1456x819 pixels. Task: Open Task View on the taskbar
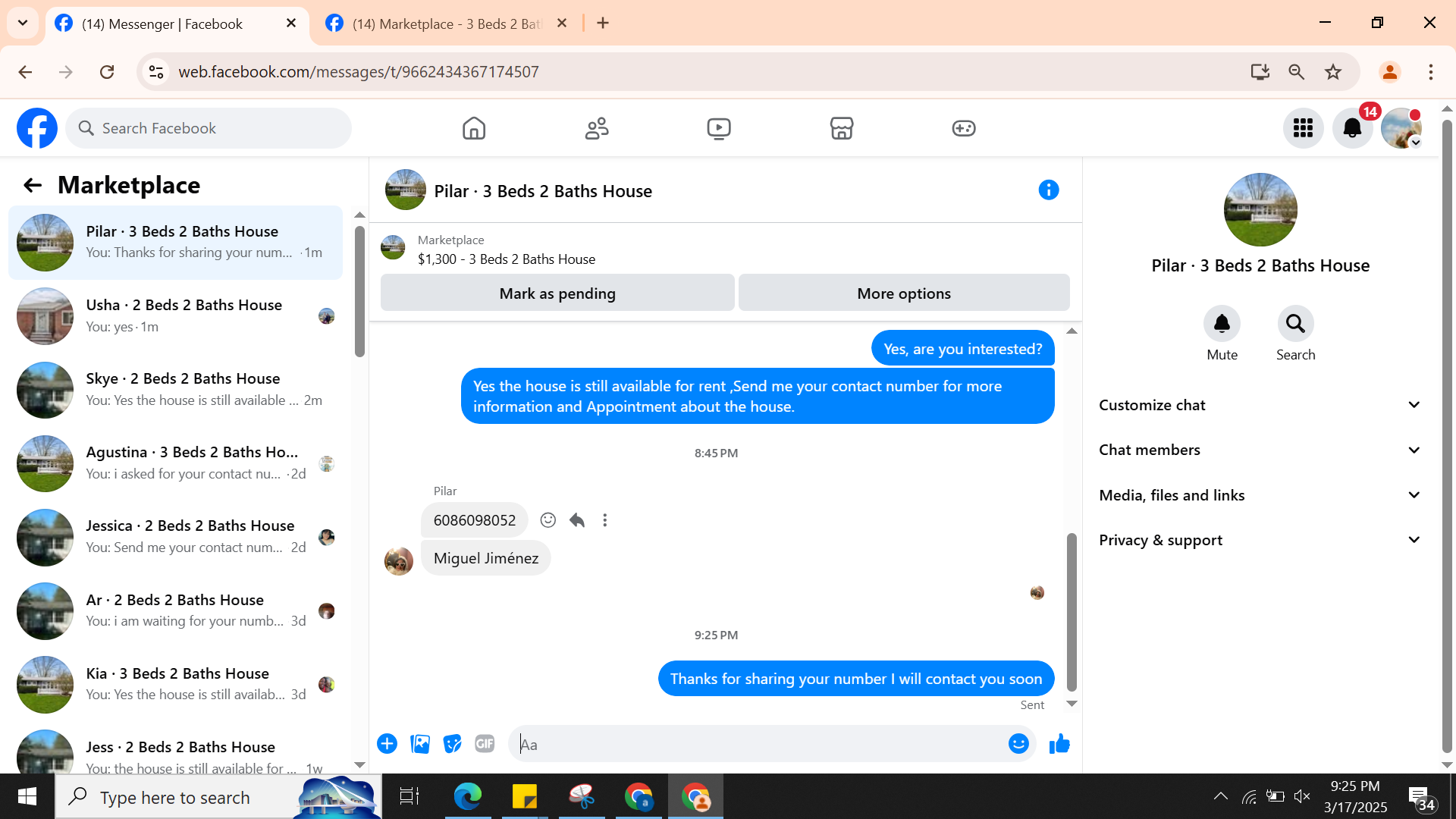click(409, 797)
